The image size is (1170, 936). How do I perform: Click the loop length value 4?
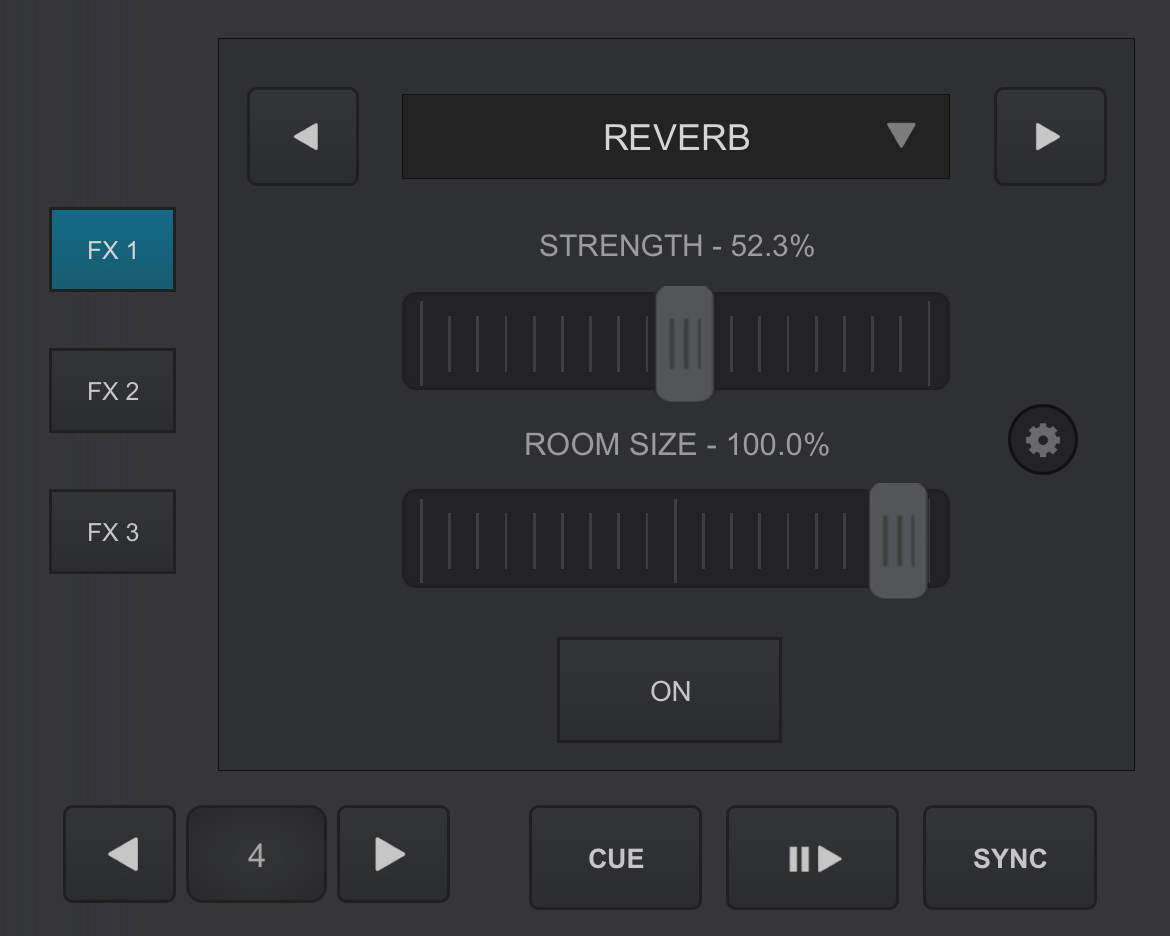point(256,855)
